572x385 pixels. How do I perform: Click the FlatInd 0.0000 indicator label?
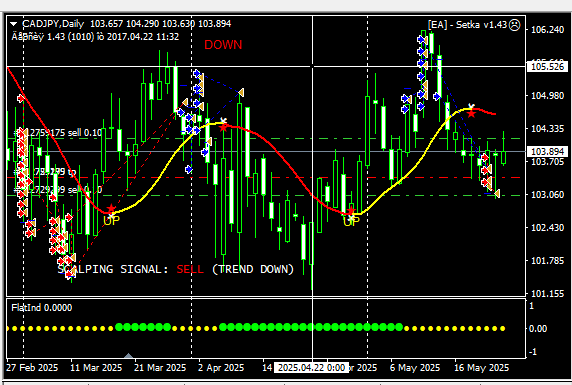[x=42, y=308]
